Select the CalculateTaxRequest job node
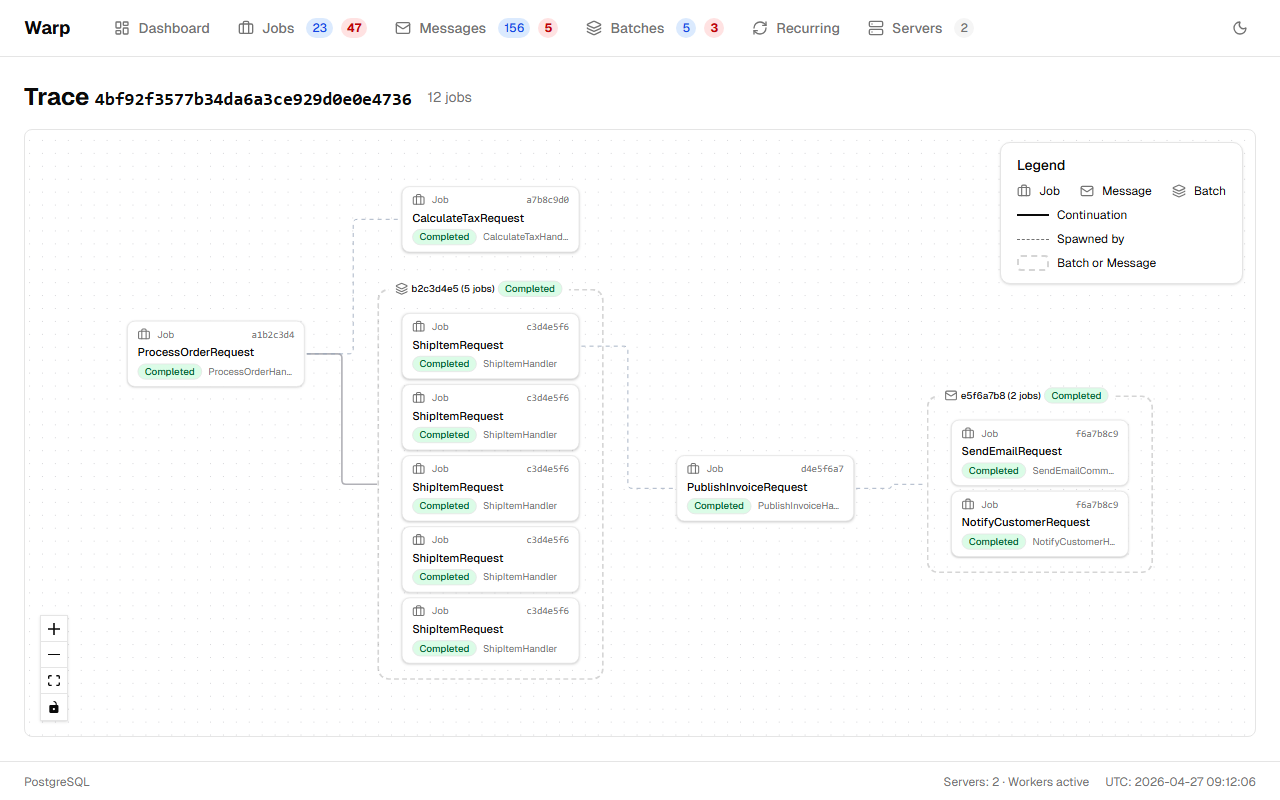This screenshot has width=1280, height=800. tap(490, 219)
